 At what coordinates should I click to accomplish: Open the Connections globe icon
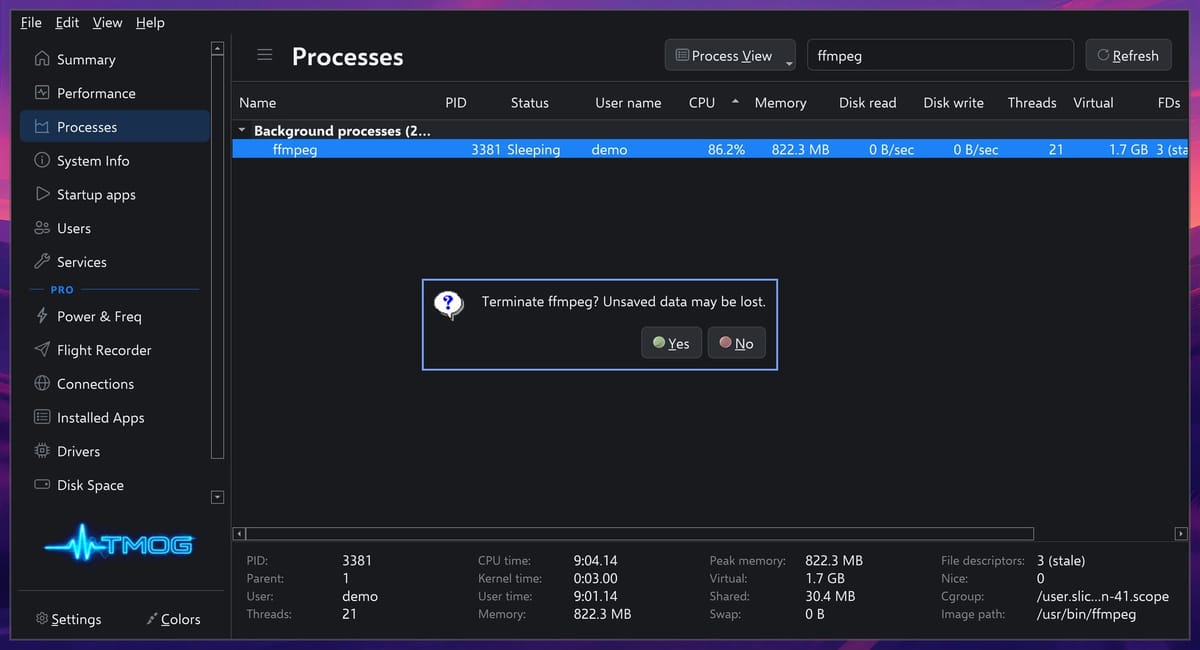pos(41,384)
